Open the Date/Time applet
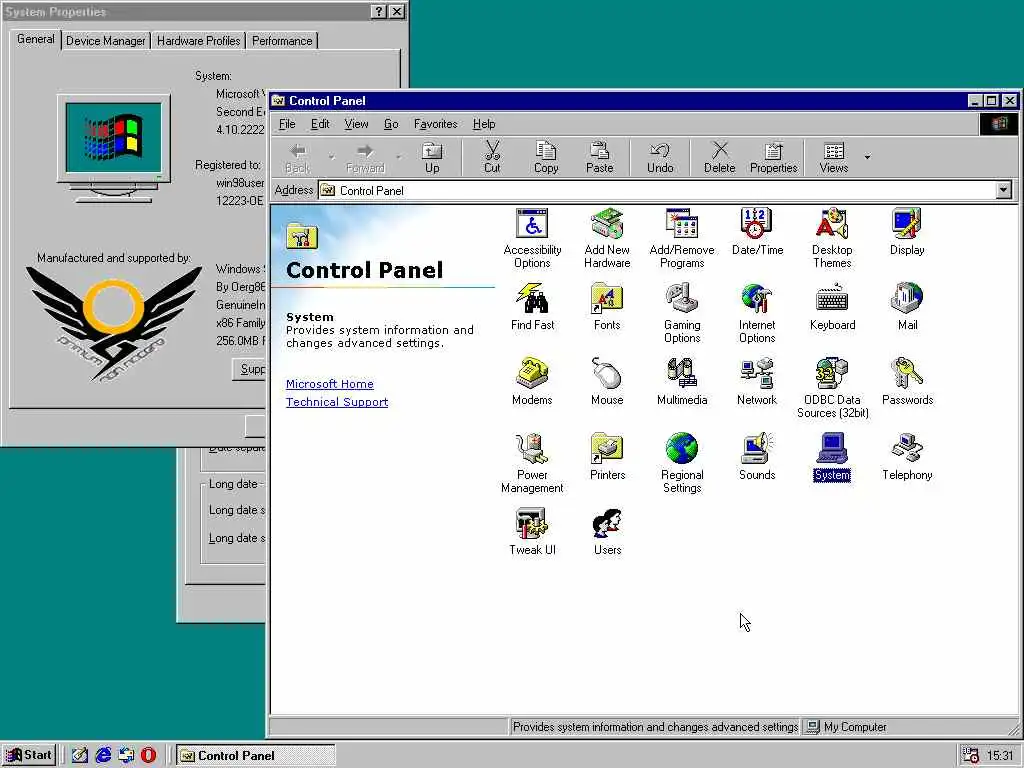The height and width of the screenshot is (768, 1024). 757,232
